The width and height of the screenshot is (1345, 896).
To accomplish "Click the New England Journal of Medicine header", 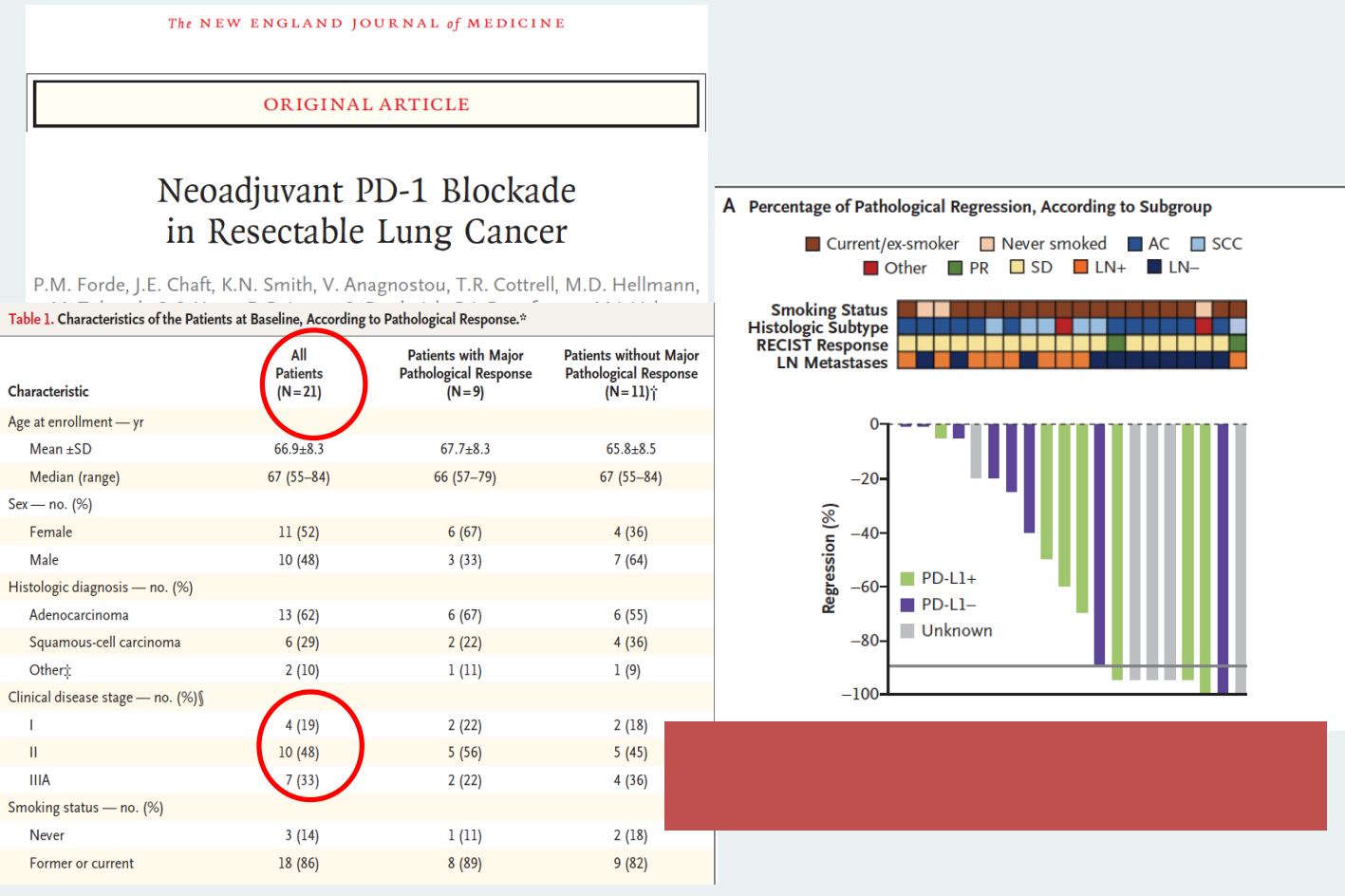I will click(x=366, y=23).
